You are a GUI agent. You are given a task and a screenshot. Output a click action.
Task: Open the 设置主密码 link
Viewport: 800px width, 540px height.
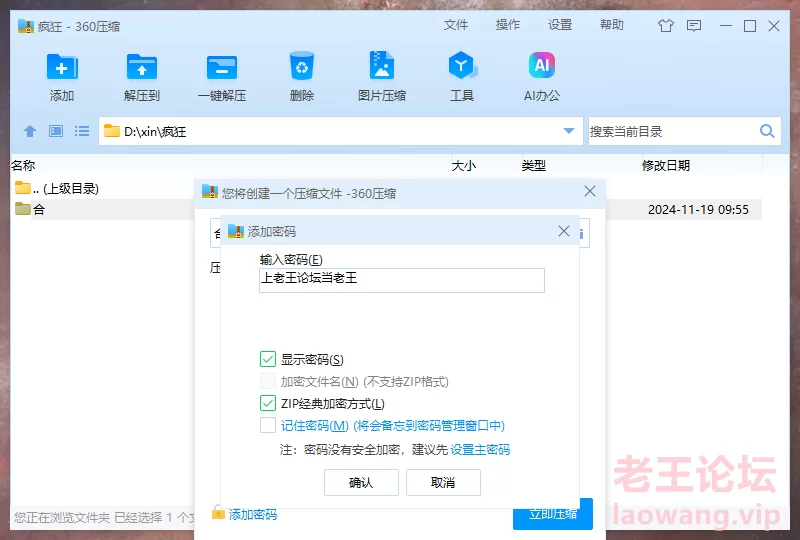pyautogui.click(x=480, y=450)
